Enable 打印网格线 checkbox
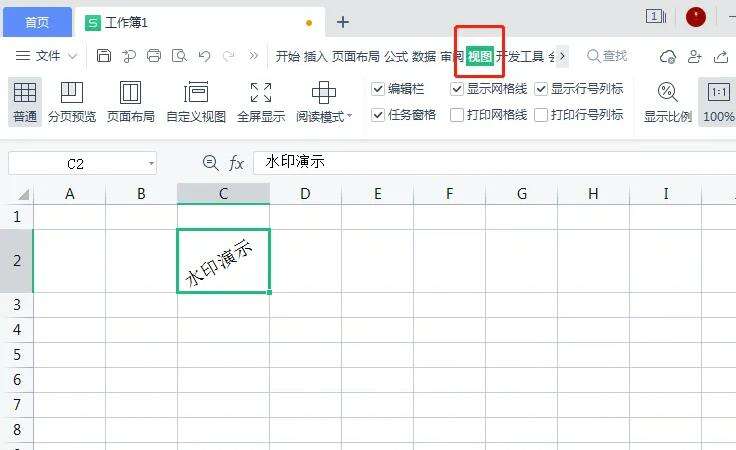The width and height of the screenshot is (736, 450). pos(457,115)
